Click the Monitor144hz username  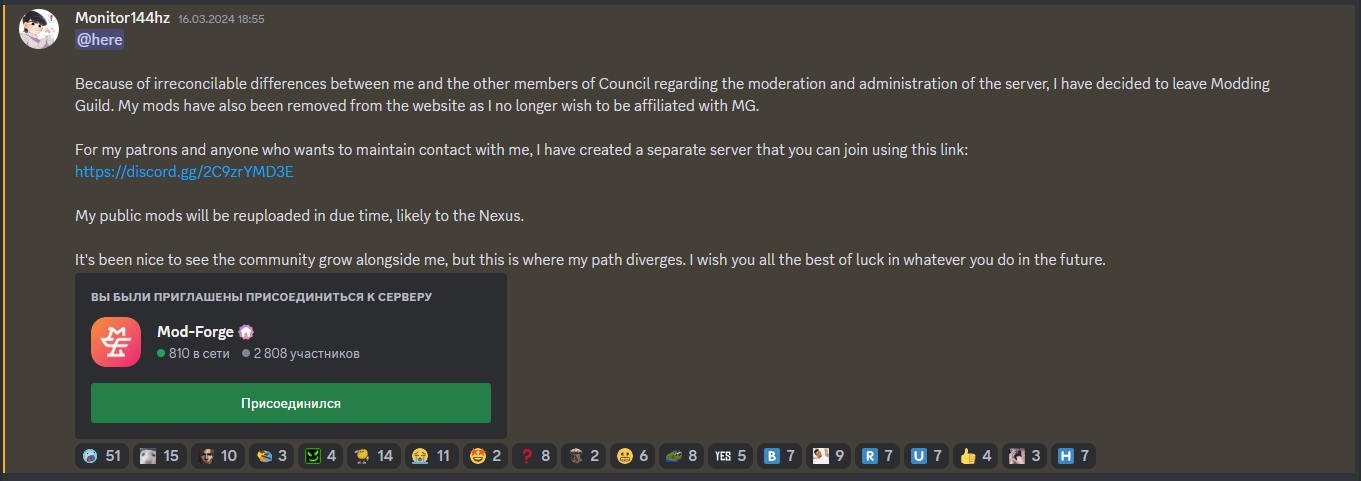pyautogui.click(x=122, y=19)
